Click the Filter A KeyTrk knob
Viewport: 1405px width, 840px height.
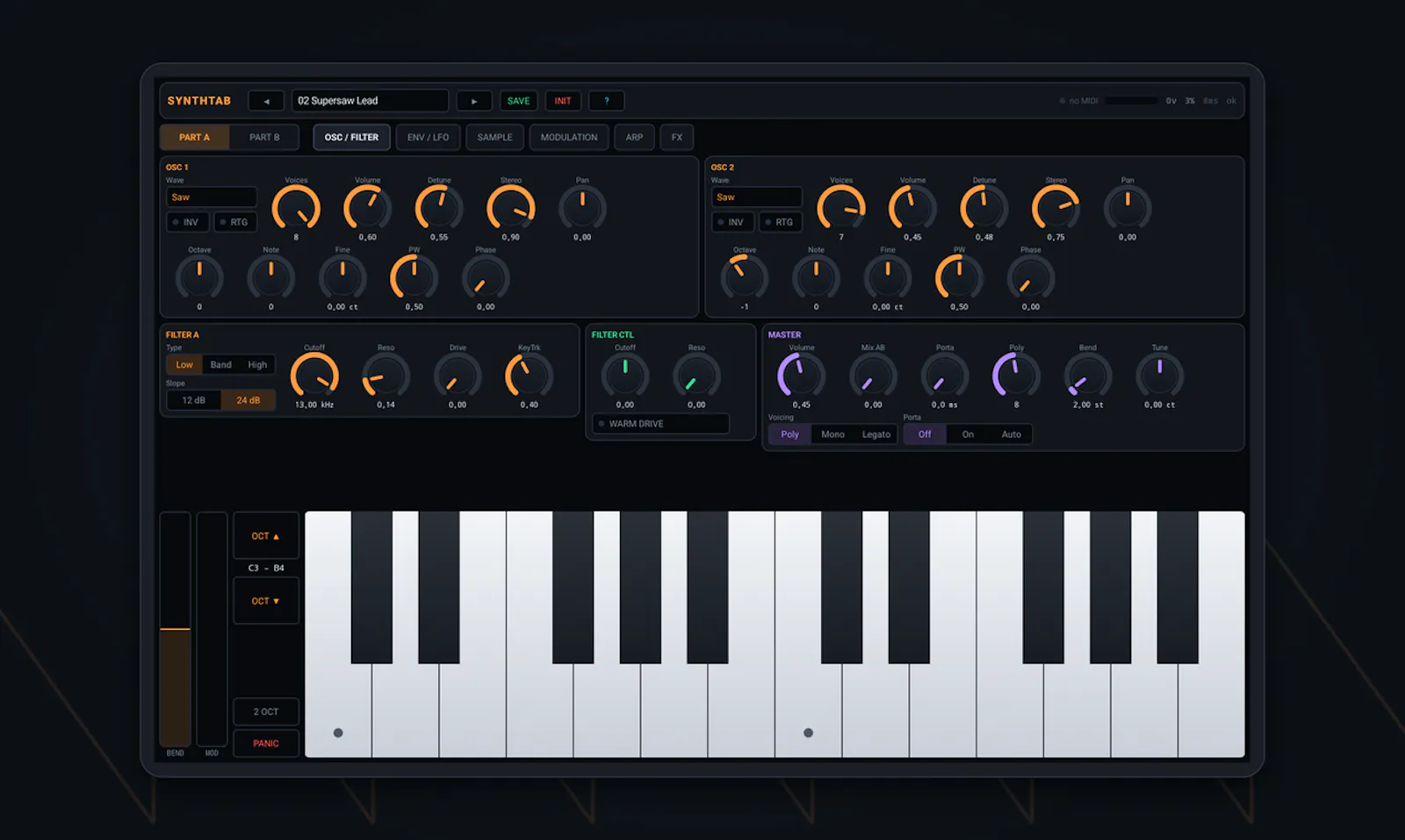click(x=529, y=377)
